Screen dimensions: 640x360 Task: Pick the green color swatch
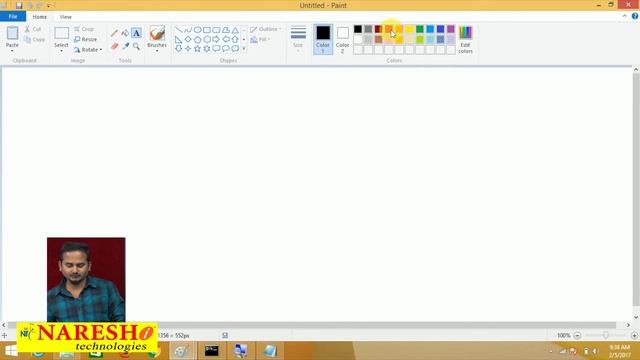click(420, 29)
